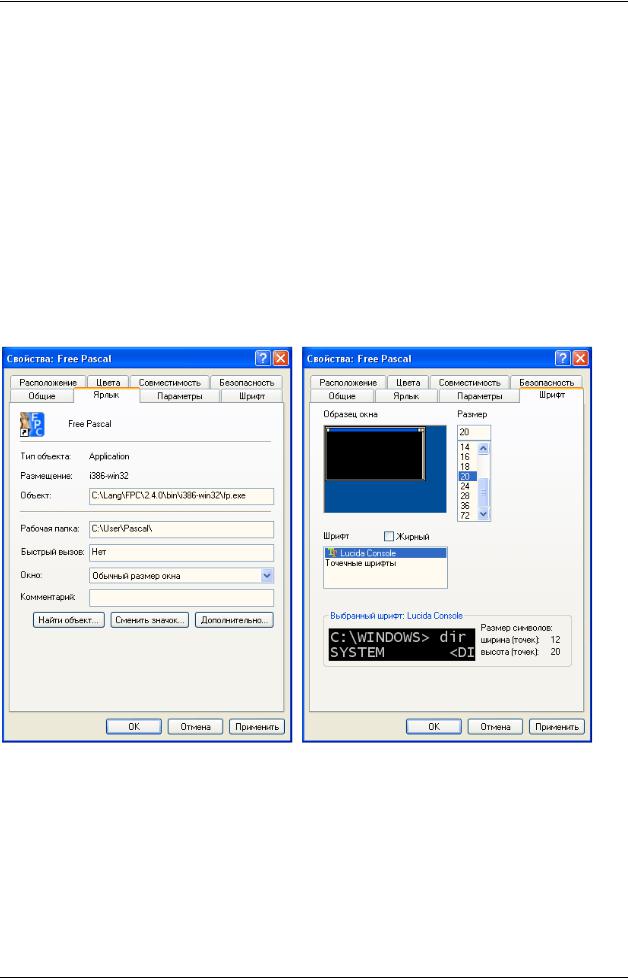628x978 pixels.
Task: Click the C:\WINDOWS> dir font sample
Action: point(402,644)
